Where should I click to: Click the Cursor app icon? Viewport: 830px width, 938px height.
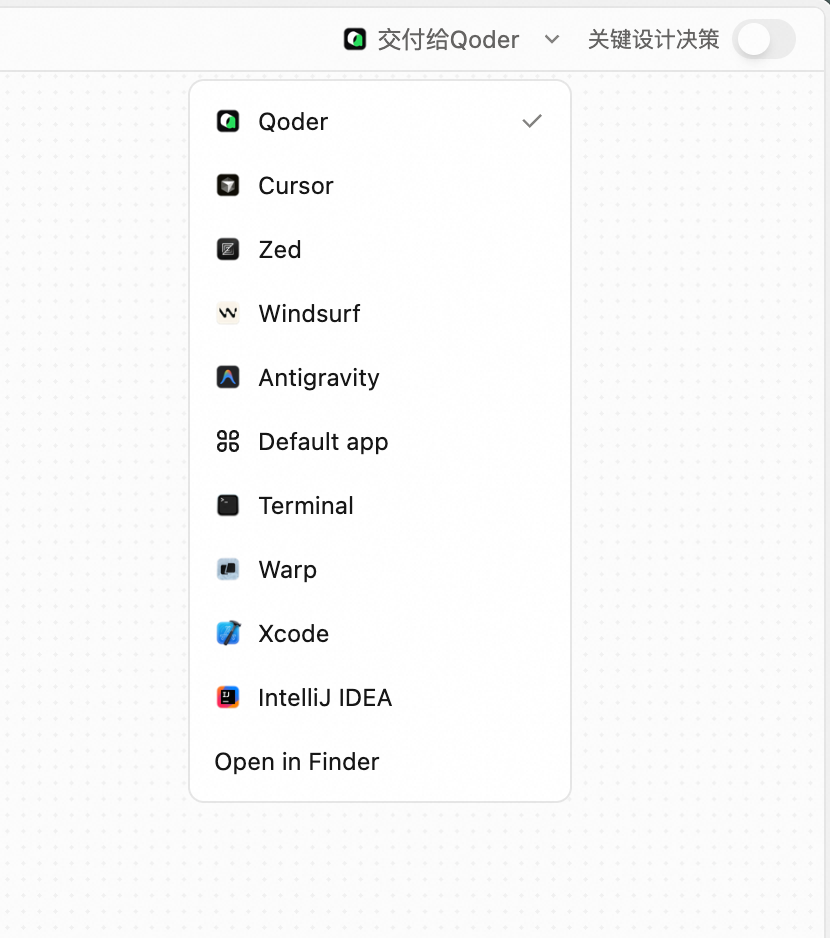(227, 185)
